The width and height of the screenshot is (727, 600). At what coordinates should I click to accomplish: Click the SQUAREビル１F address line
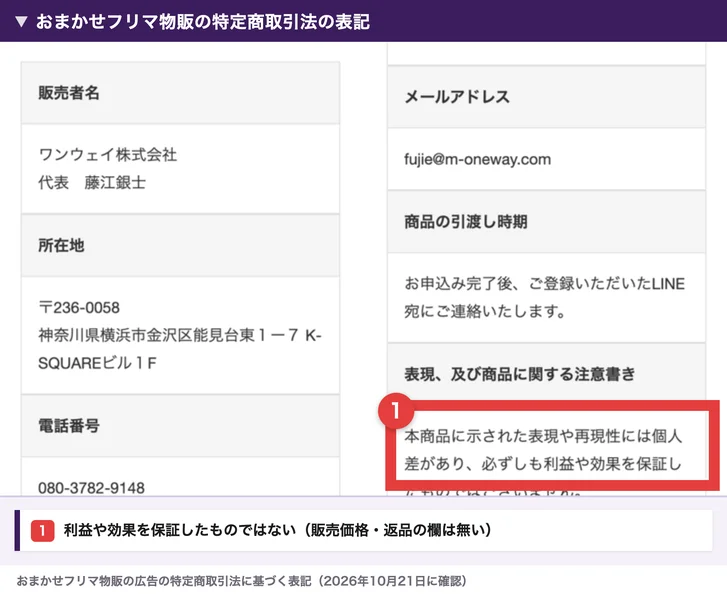tap(97, 363)
